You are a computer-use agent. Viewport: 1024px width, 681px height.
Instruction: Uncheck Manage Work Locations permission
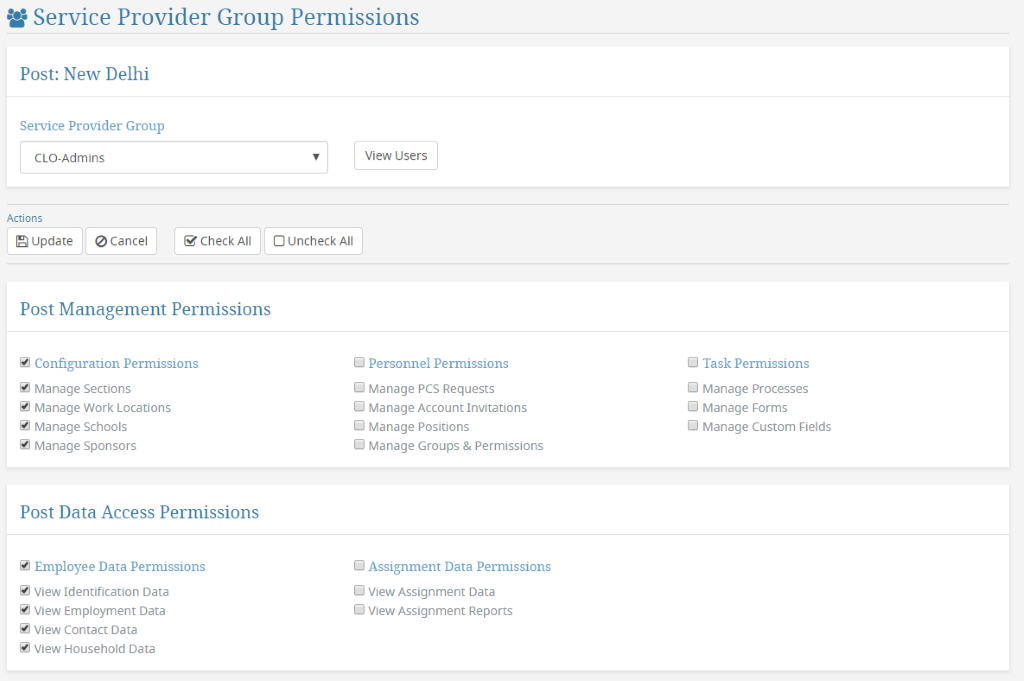pos(25,407)
